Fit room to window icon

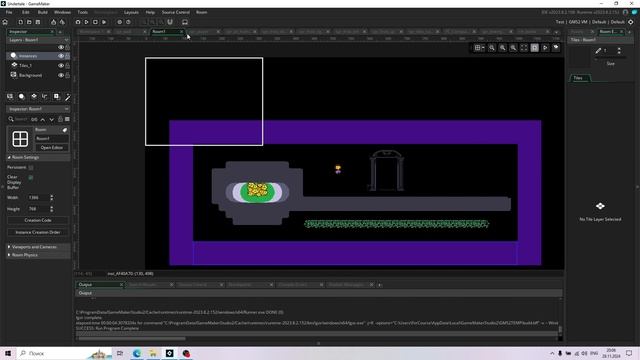[x=524, y=48]
